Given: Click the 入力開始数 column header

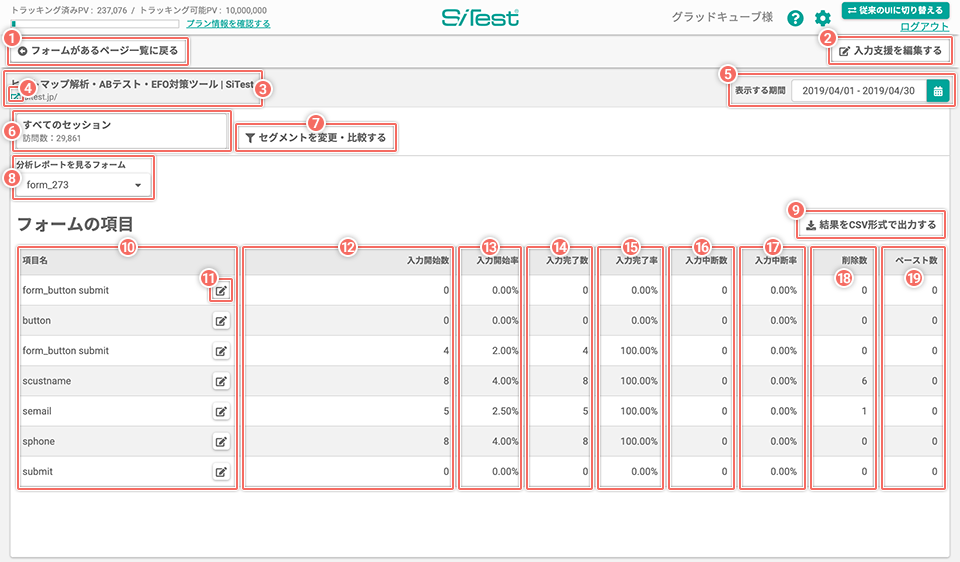Looking at the screenshot, I should 428,260.
